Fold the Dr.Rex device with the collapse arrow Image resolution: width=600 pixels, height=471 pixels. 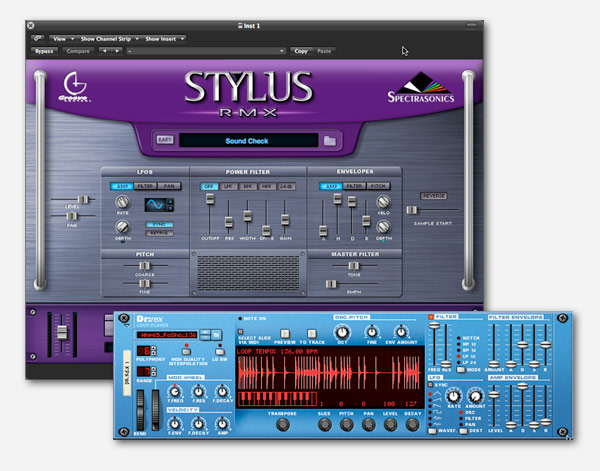point(126,326)
